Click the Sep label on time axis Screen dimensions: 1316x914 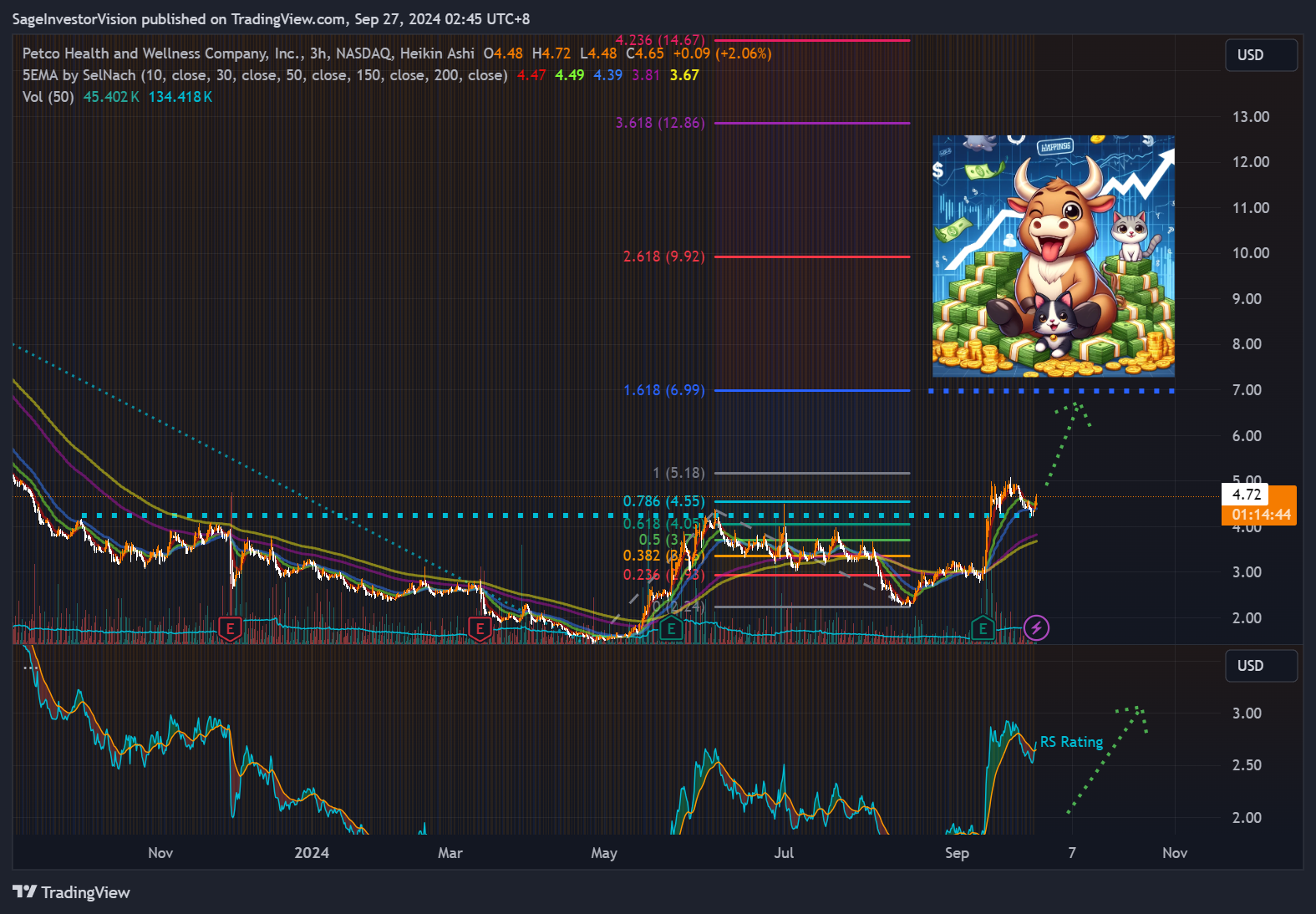(x=957, y=853)
